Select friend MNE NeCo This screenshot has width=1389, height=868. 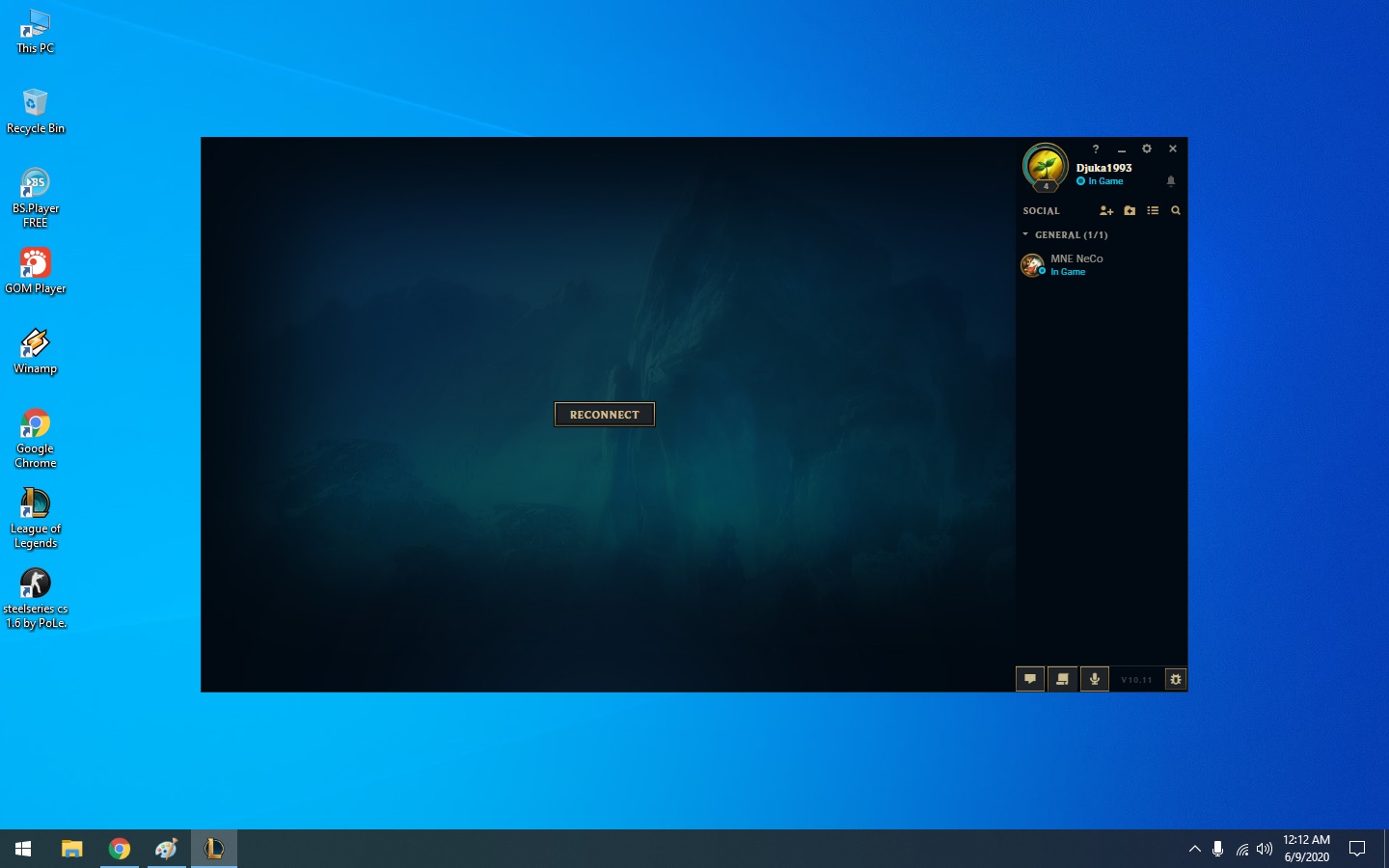tap(1102, 264)
